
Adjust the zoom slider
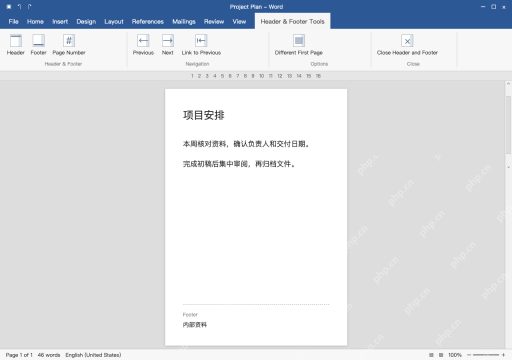point(486,355)
